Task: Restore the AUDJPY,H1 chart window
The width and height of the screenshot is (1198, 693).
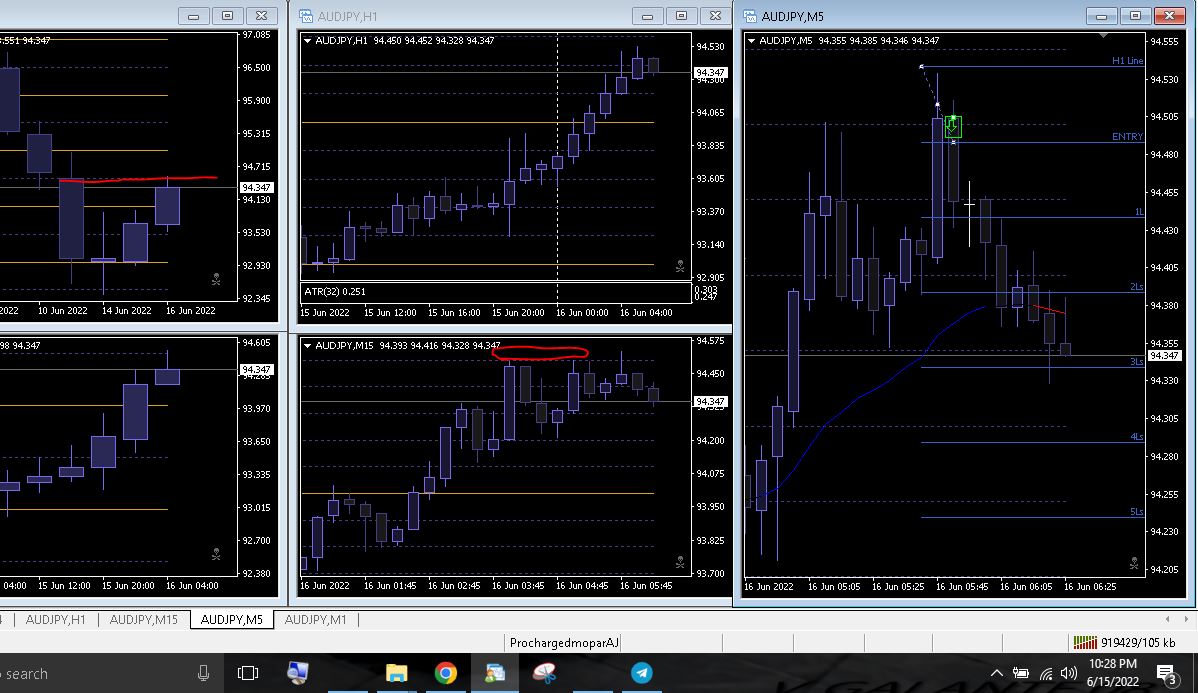Action: (x=682, y=15)
